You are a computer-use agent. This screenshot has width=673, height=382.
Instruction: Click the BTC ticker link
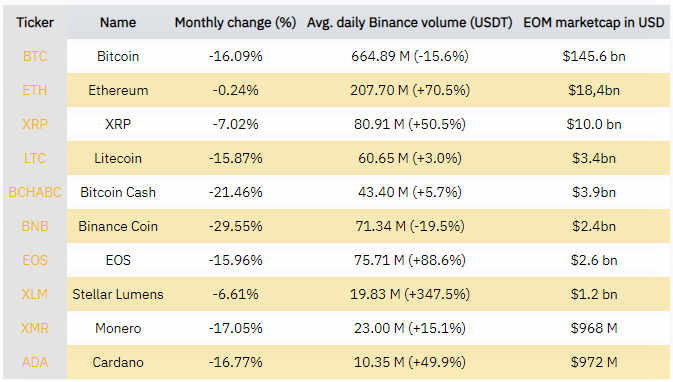tap(35, 56)
